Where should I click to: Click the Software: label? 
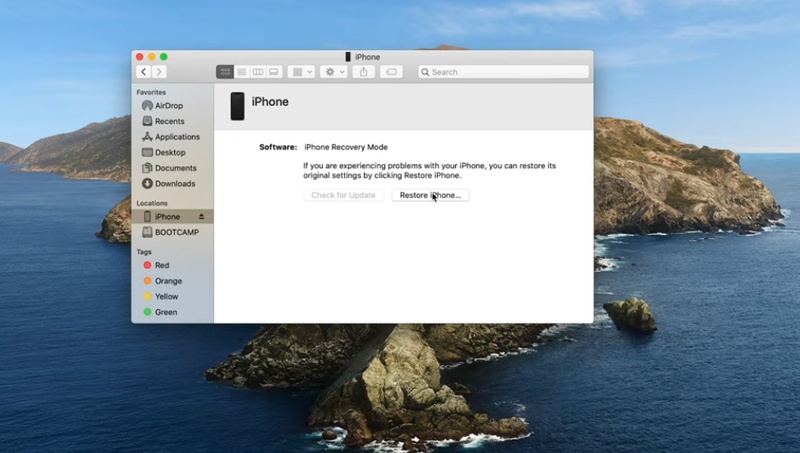(x=278, y=147)
